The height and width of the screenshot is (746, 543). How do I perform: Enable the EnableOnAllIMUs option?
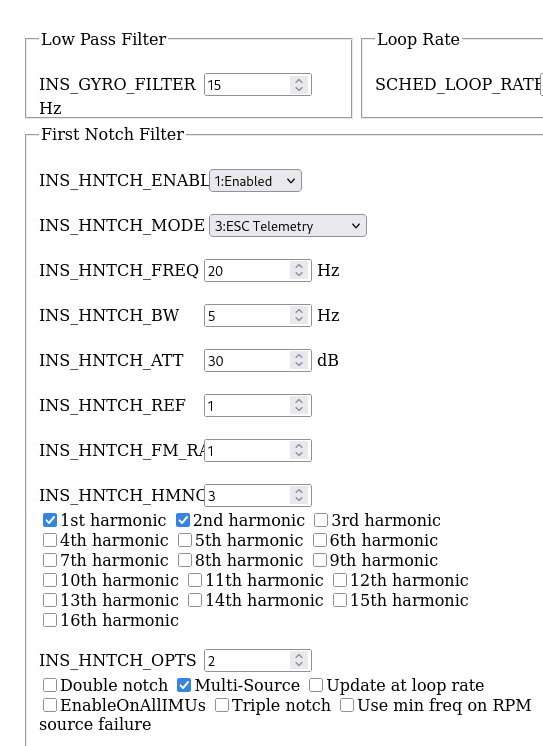tap(50, 705)
